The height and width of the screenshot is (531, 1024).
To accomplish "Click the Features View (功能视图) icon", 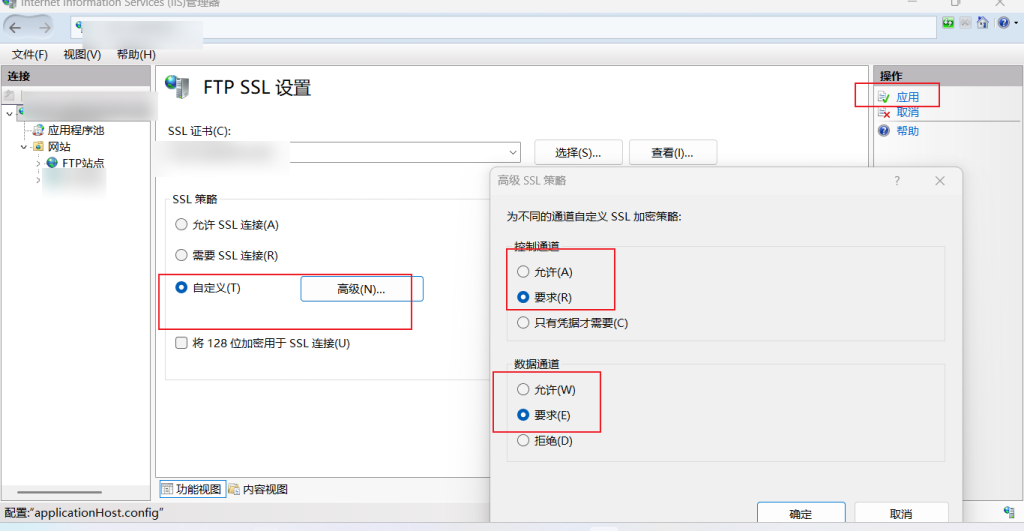I will click(167, 489).
